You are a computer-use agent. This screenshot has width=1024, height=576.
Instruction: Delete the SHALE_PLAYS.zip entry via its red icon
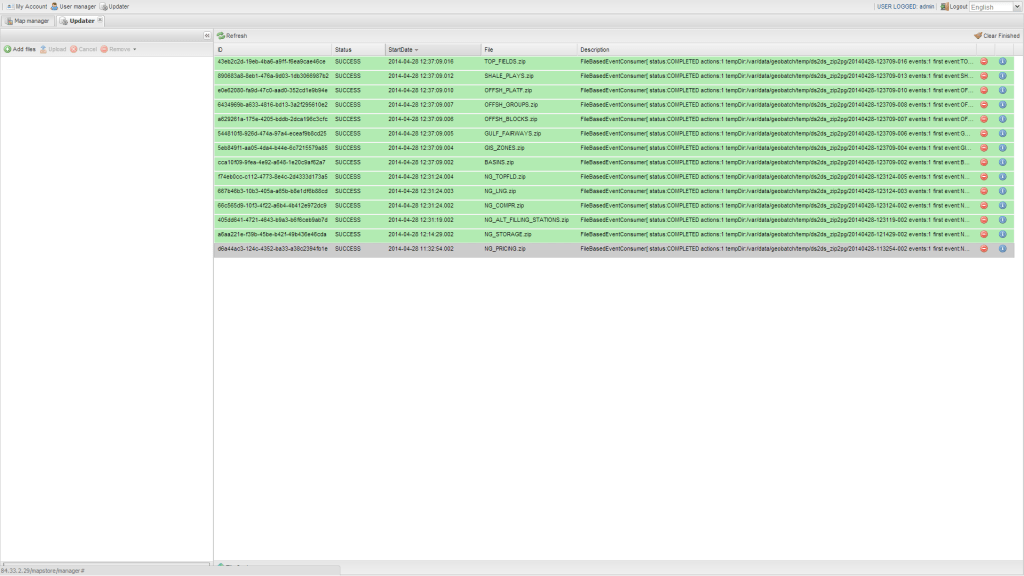984,76
